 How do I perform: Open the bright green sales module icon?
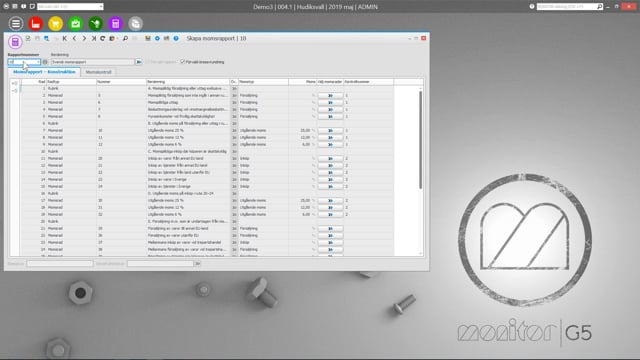76,24
